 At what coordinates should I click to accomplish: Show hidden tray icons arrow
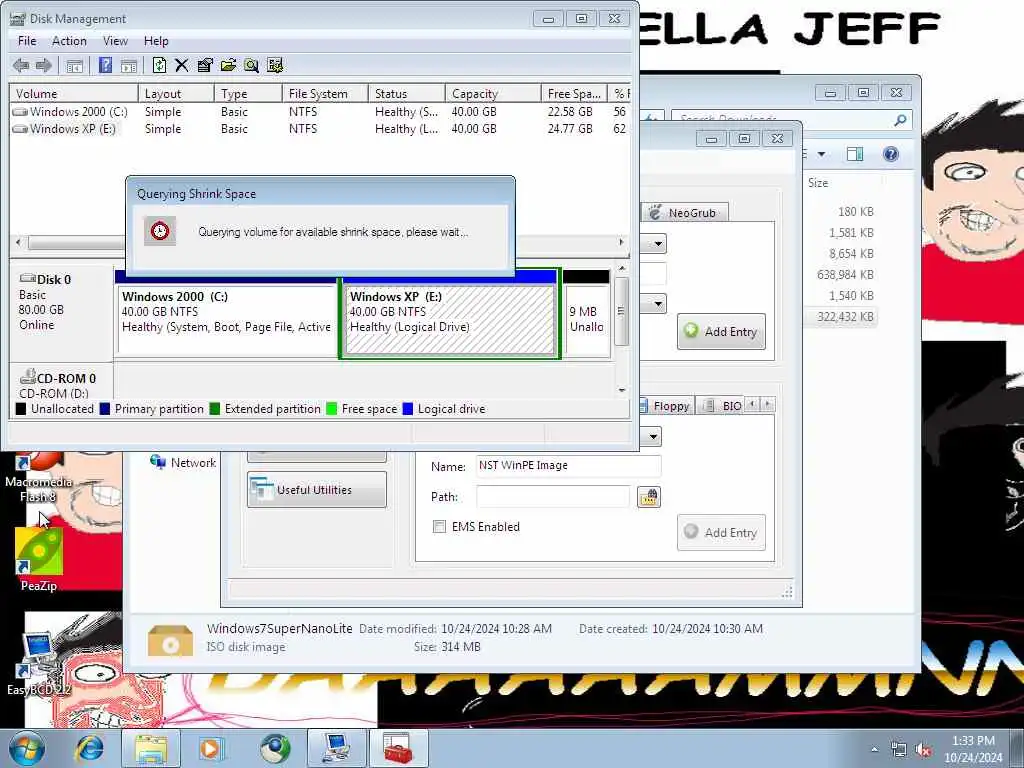pyautogui.click(x=874, y=750)
